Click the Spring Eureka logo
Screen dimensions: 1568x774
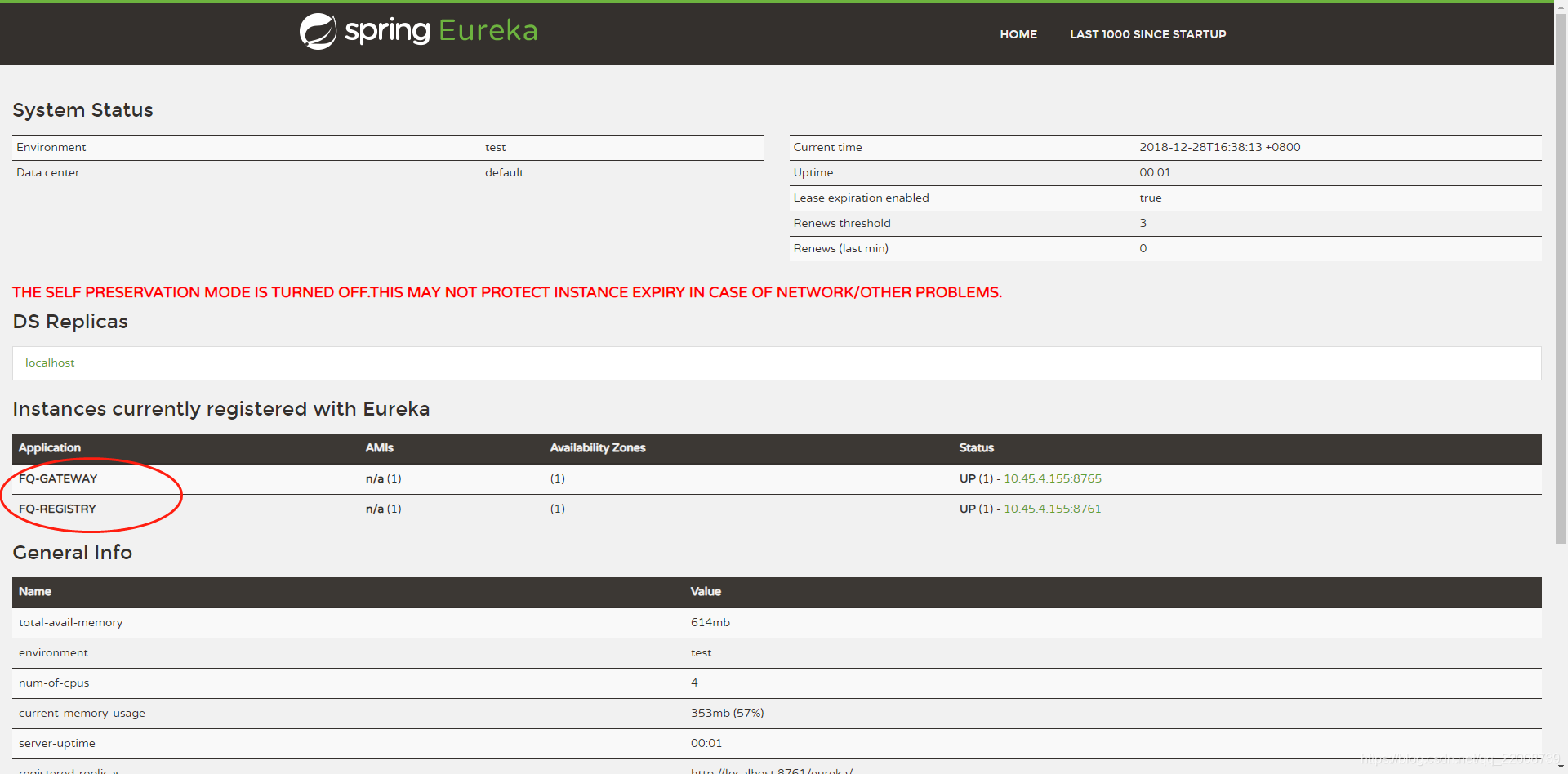[418, 31]
